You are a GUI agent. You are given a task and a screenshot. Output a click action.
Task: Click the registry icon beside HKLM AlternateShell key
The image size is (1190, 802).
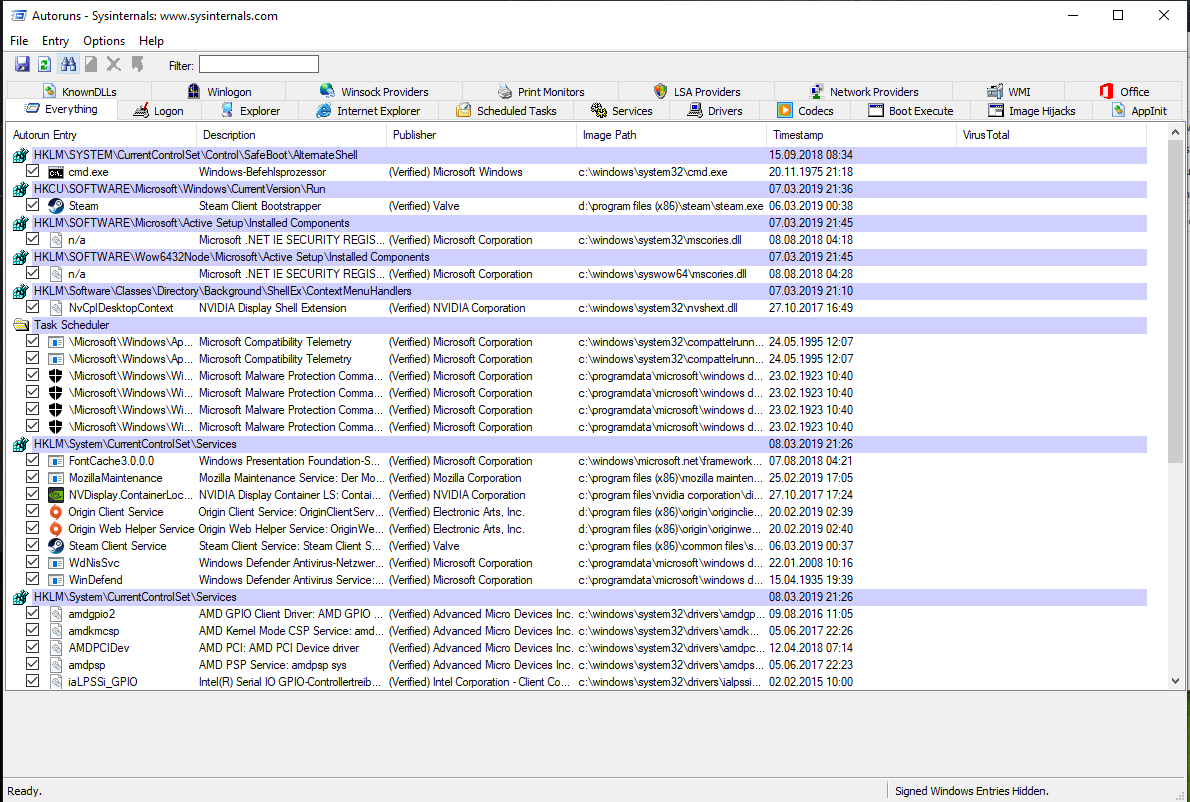[20, 156]
